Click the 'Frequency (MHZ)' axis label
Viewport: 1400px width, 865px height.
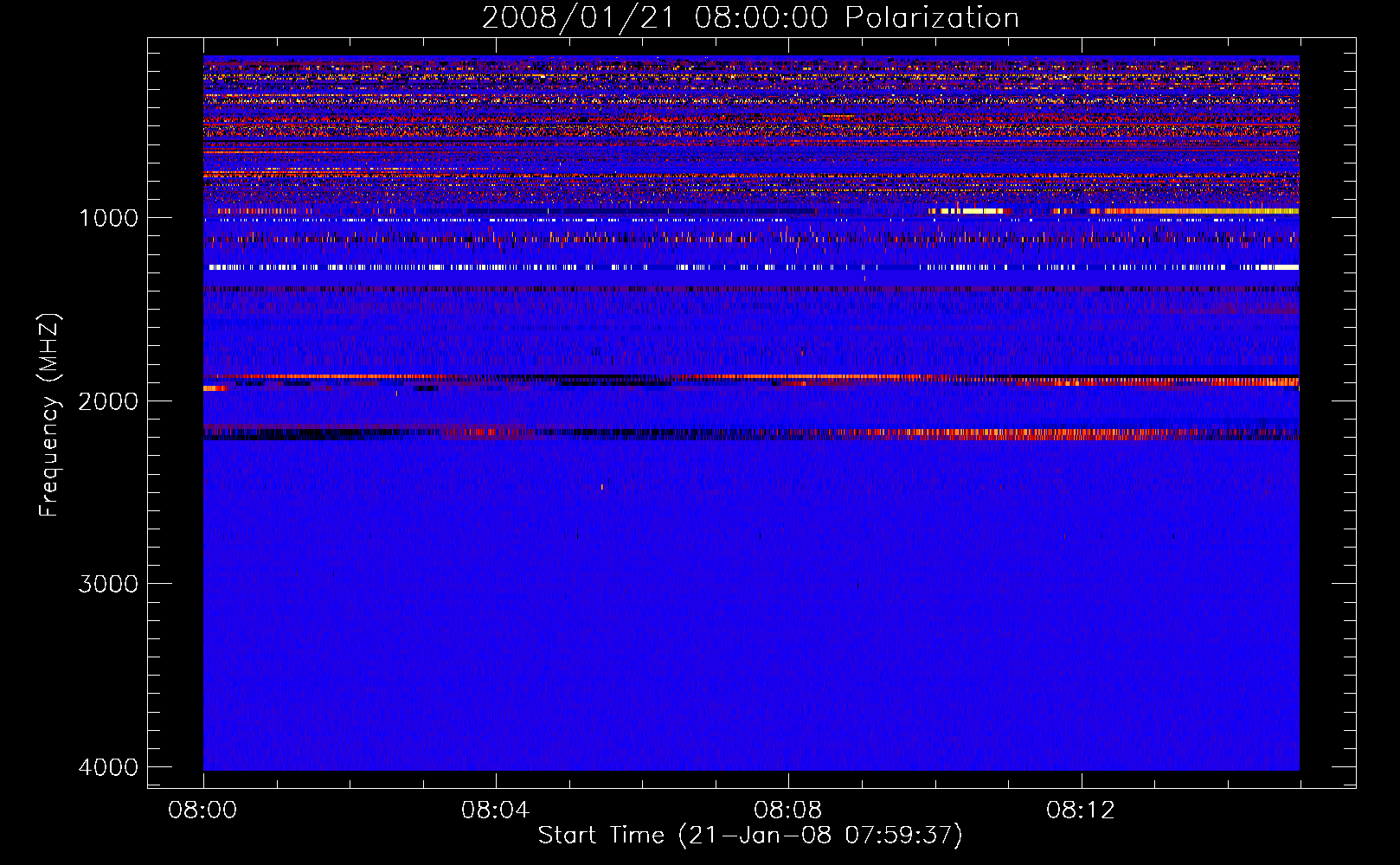[49, 416]
